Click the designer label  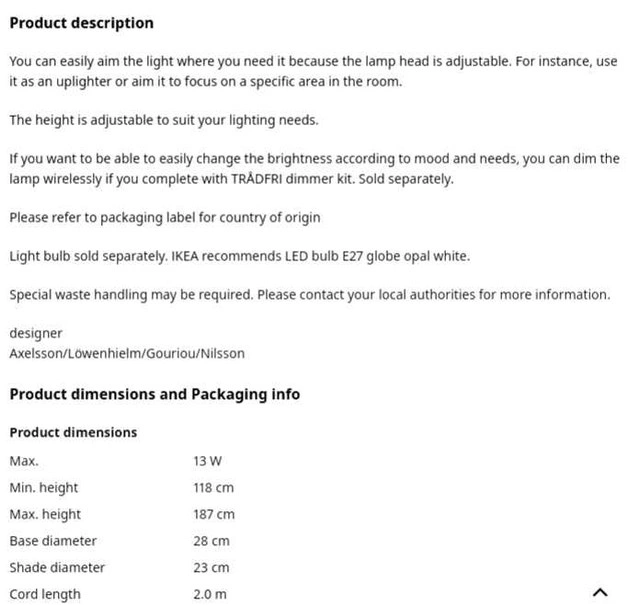click(x=36, y=333)
